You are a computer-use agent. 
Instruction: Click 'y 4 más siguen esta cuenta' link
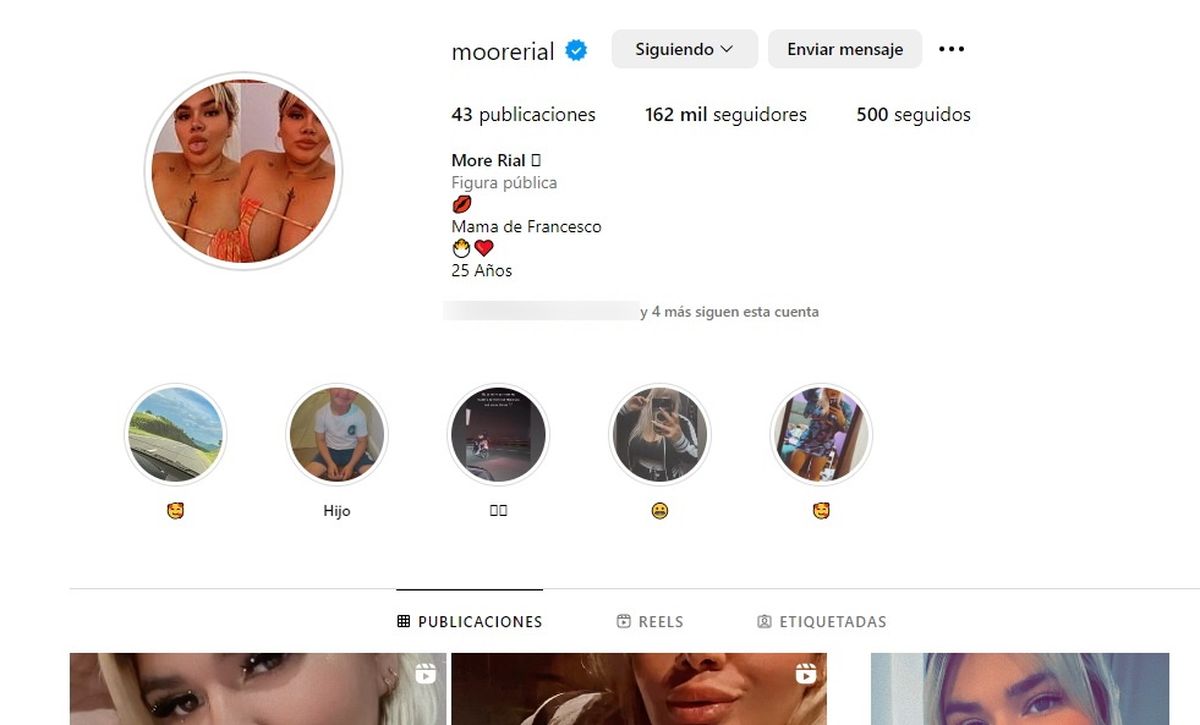click(729, 312)
